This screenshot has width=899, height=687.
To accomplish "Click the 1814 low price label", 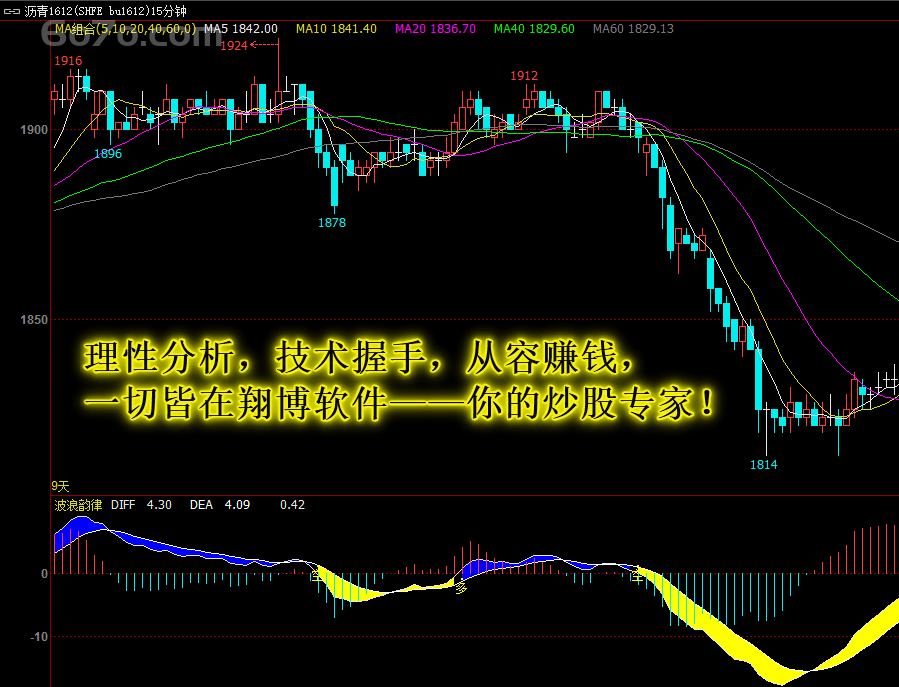I will pyautogui.click(x=764, y=464).
